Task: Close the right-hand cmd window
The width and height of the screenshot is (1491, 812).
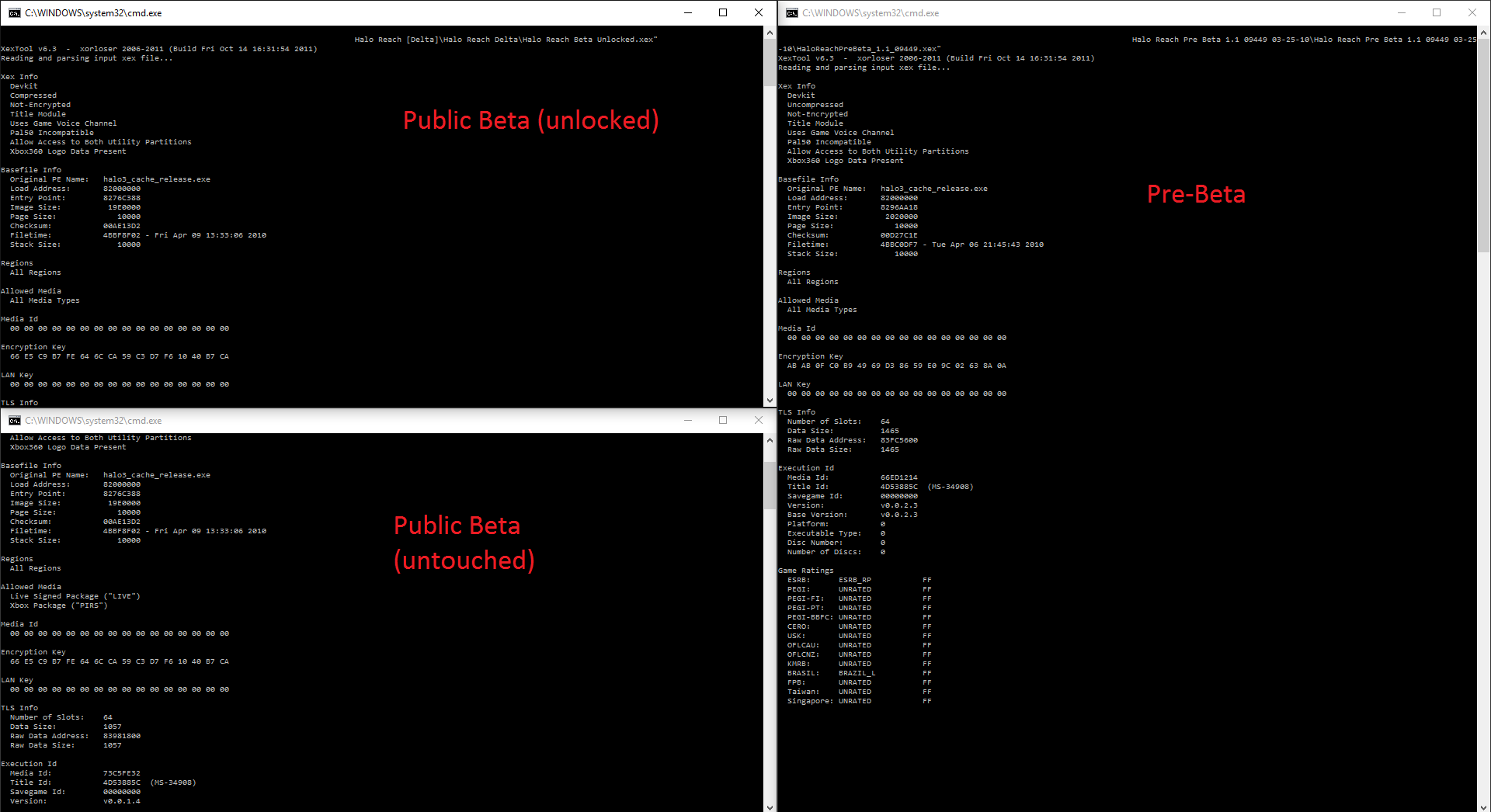Action: (x=1472, y=12)
